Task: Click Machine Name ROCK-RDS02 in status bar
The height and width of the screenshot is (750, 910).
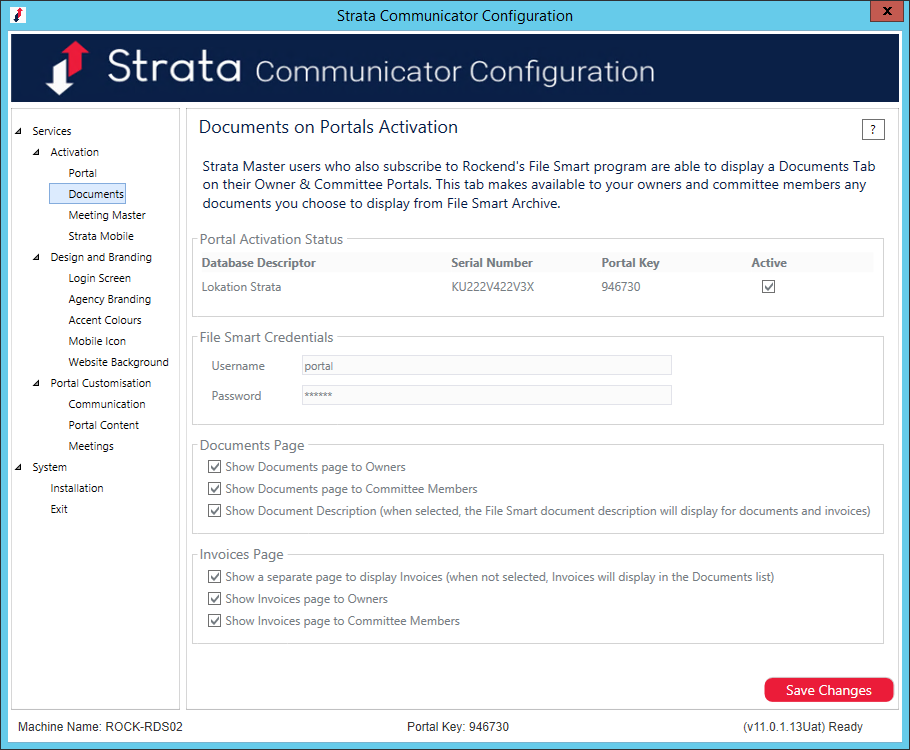Action: tap(100, 727)
